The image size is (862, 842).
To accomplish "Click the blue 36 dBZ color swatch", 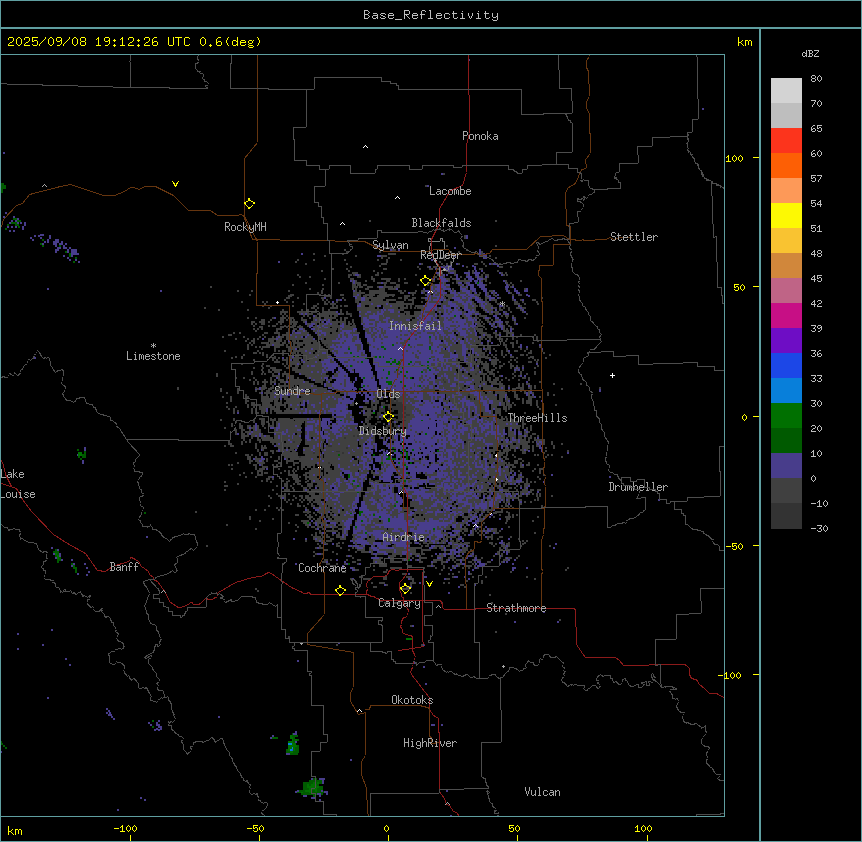I will 786,365.
